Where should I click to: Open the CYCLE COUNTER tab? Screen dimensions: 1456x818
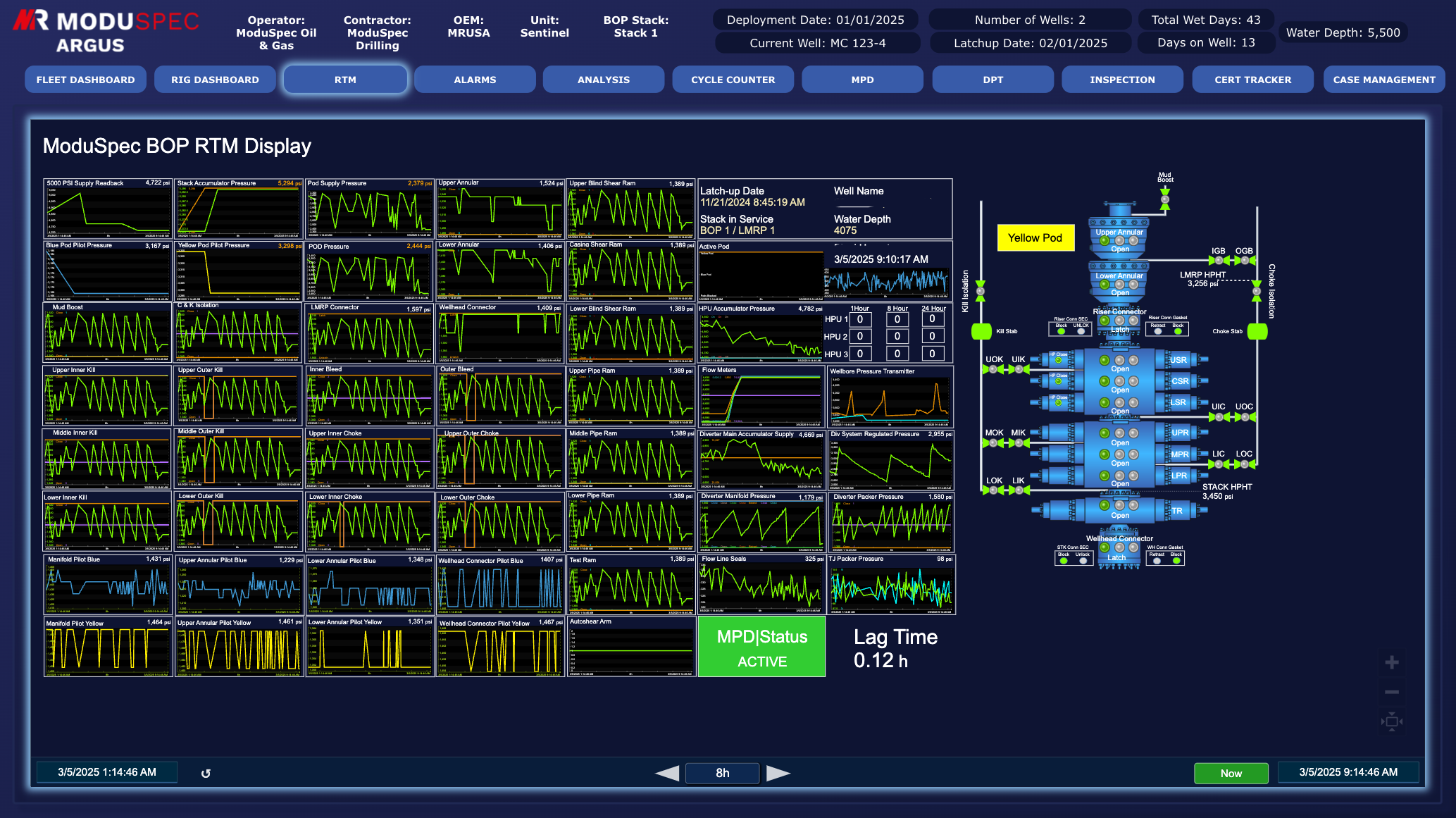point(733,80)
